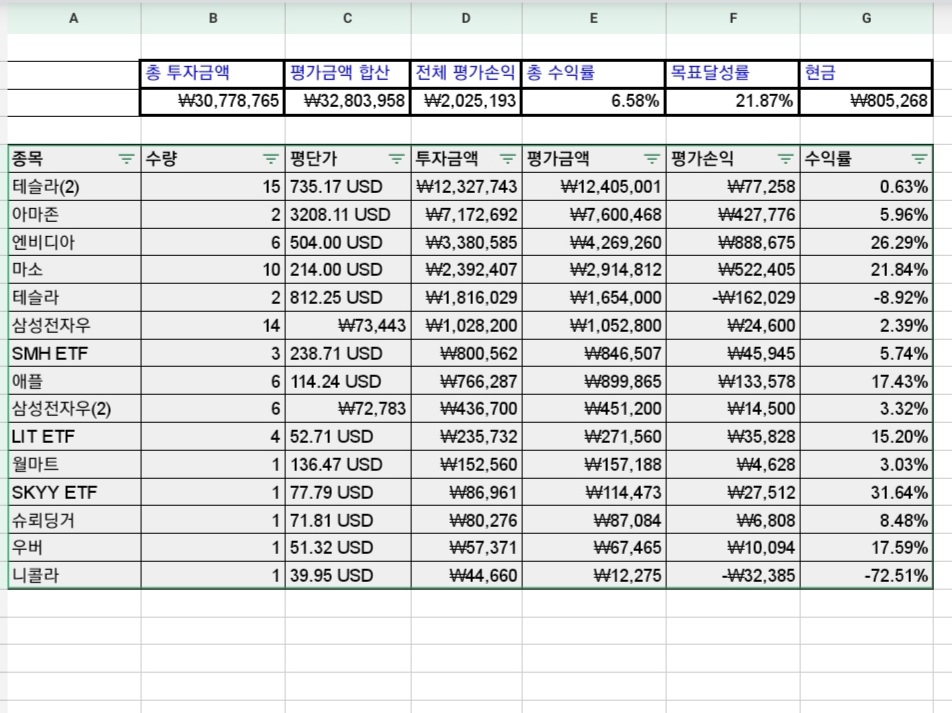Click the SMH ETF name cell
This screenshot has width=952, height=713.
click(x=75, y=353)
